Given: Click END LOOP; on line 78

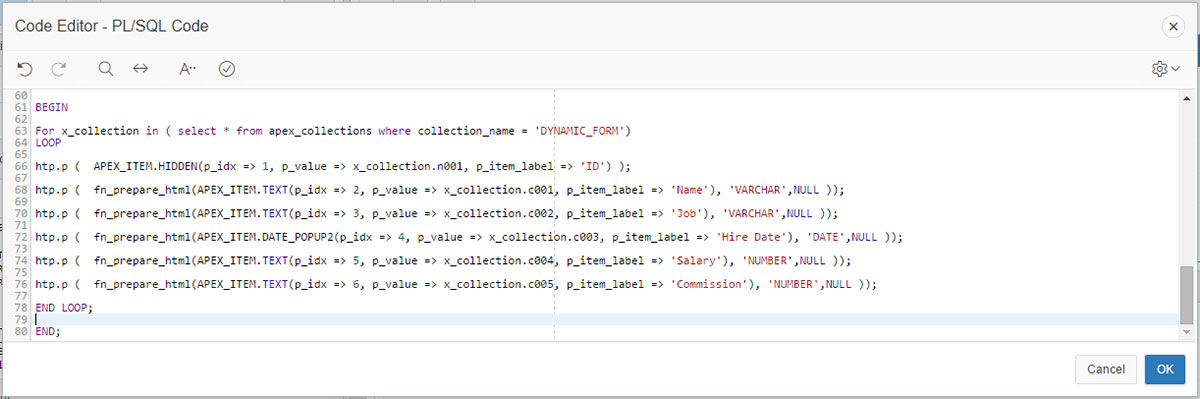Looking at the screenshot, I should (64, 308).
